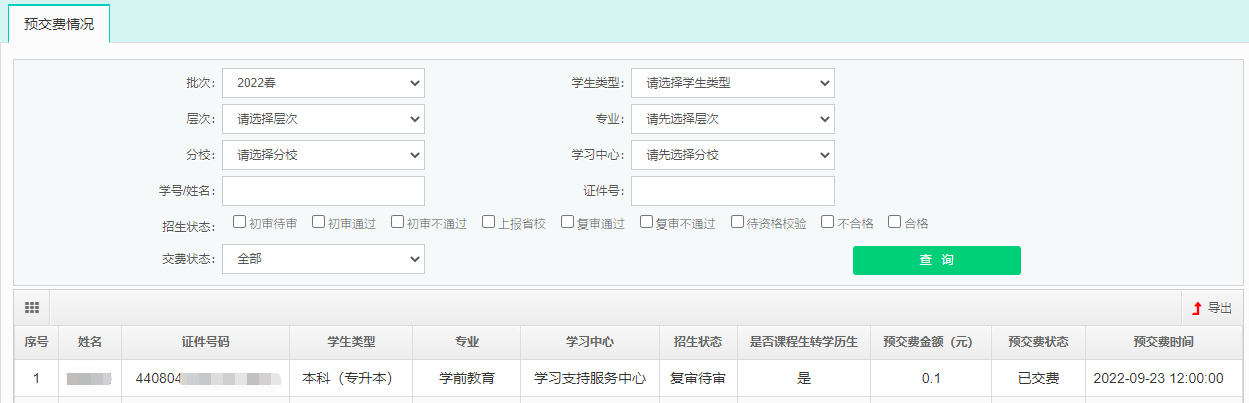
Task: Click the 学号/姓名 input field
Action: (x=323, y=191)
